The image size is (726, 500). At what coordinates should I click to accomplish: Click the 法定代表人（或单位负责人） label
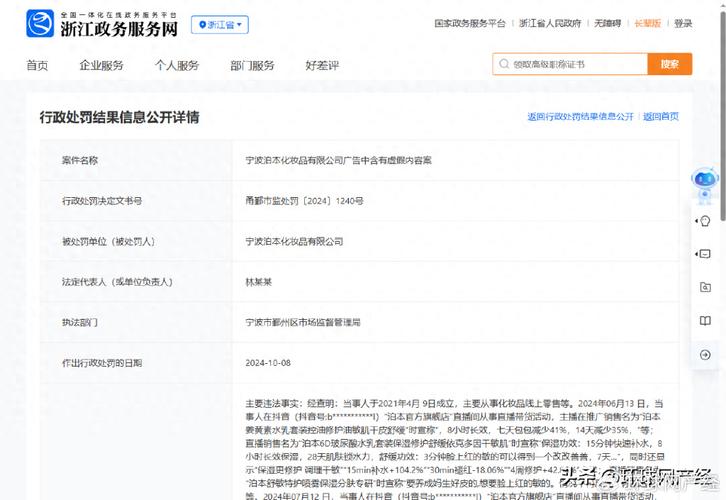click(x=117, y=282)
